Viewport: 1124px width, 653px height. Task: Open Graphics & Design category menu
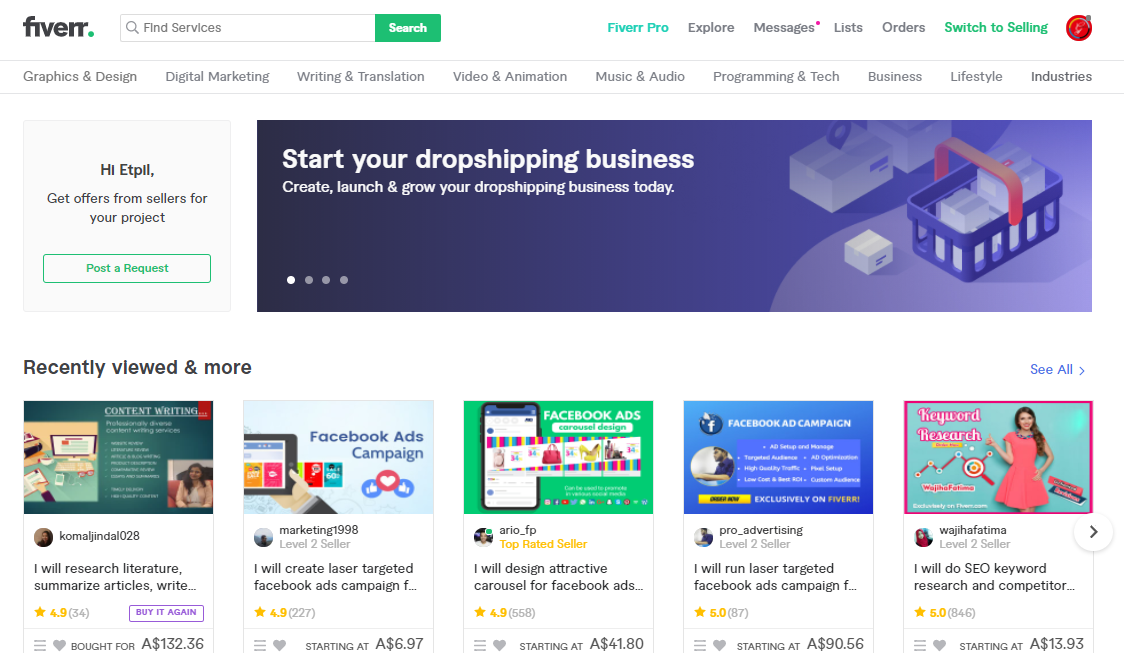tap(80, 77)
